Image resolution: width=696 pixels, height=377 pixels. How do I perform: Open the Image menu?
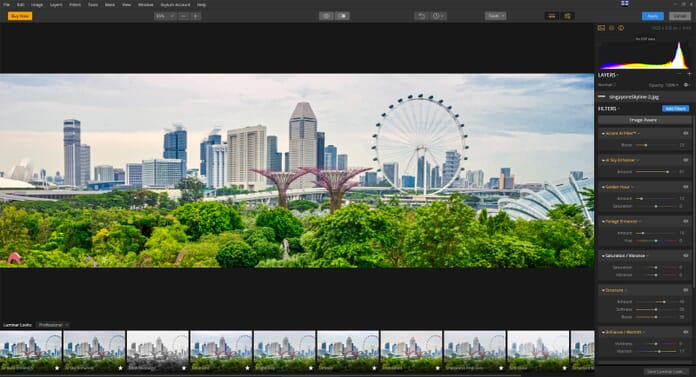pos(37,4)
